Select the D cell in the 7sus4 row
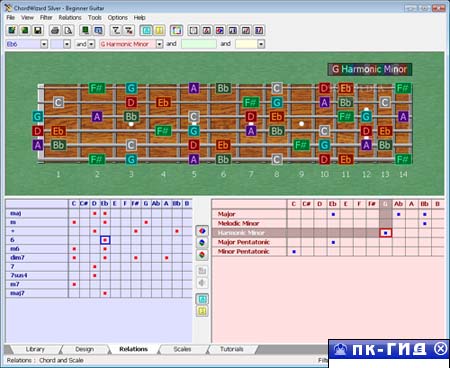450x368 pixels. point(95,276)
